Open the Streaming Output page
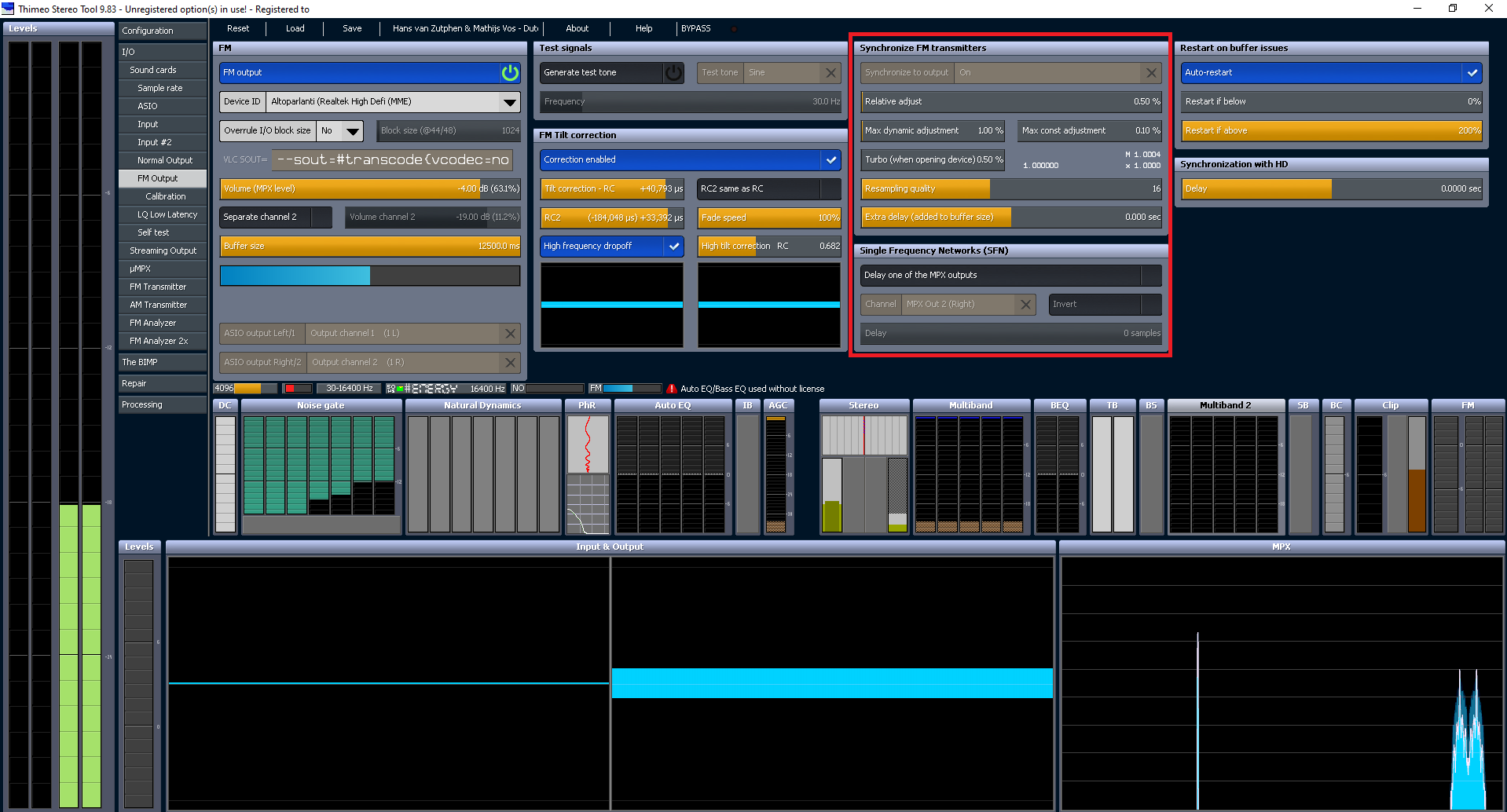Screen dimensions: 1507x812 (x=162, y=251)
